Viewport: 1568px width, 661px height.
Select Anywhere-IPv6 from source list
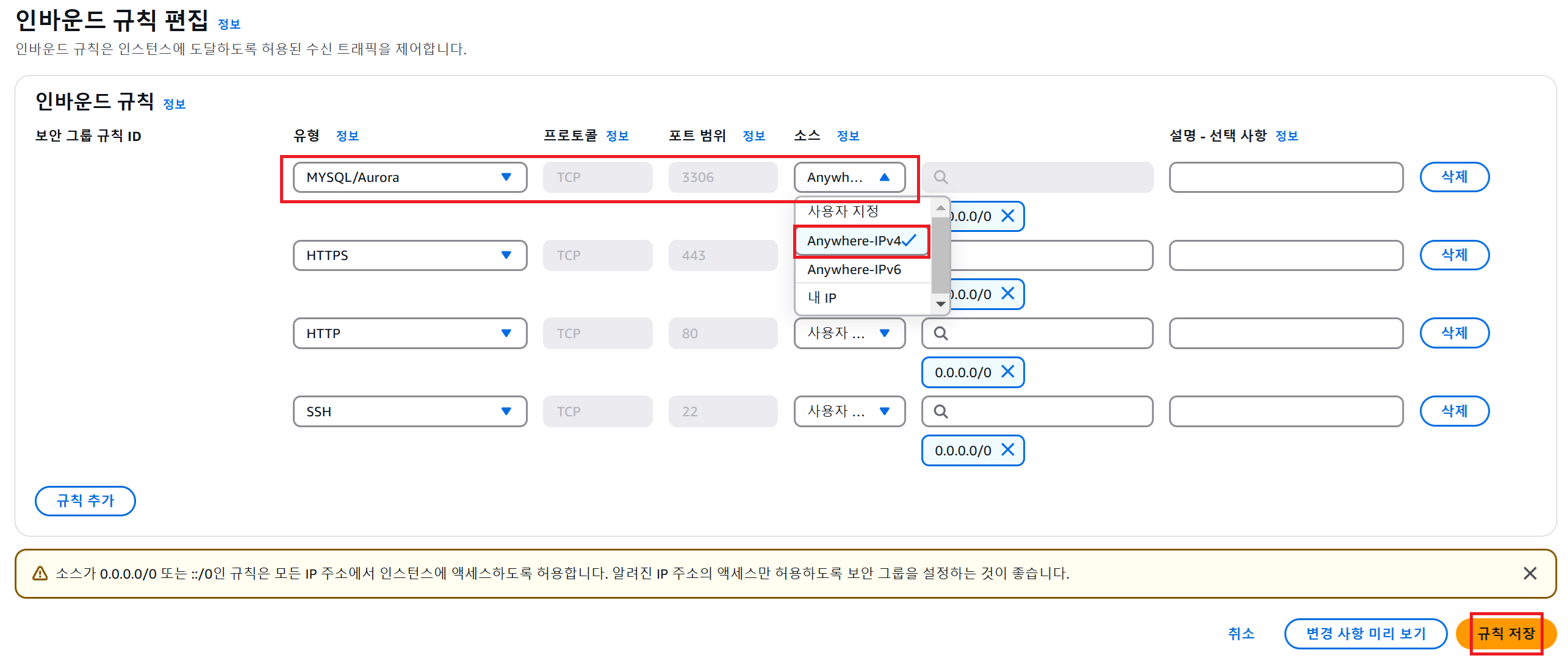pos(854,269)
